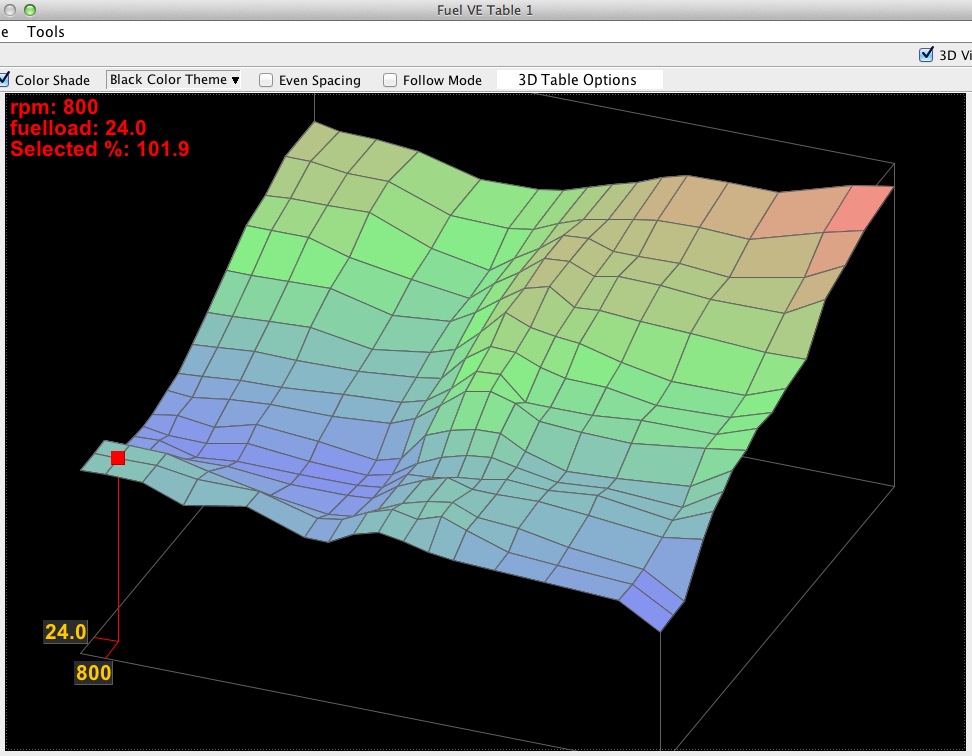This screenshot has height=756, width=972.
Task: Expand the Black Color Theme dropdown
Action: (x=174, y=79)
